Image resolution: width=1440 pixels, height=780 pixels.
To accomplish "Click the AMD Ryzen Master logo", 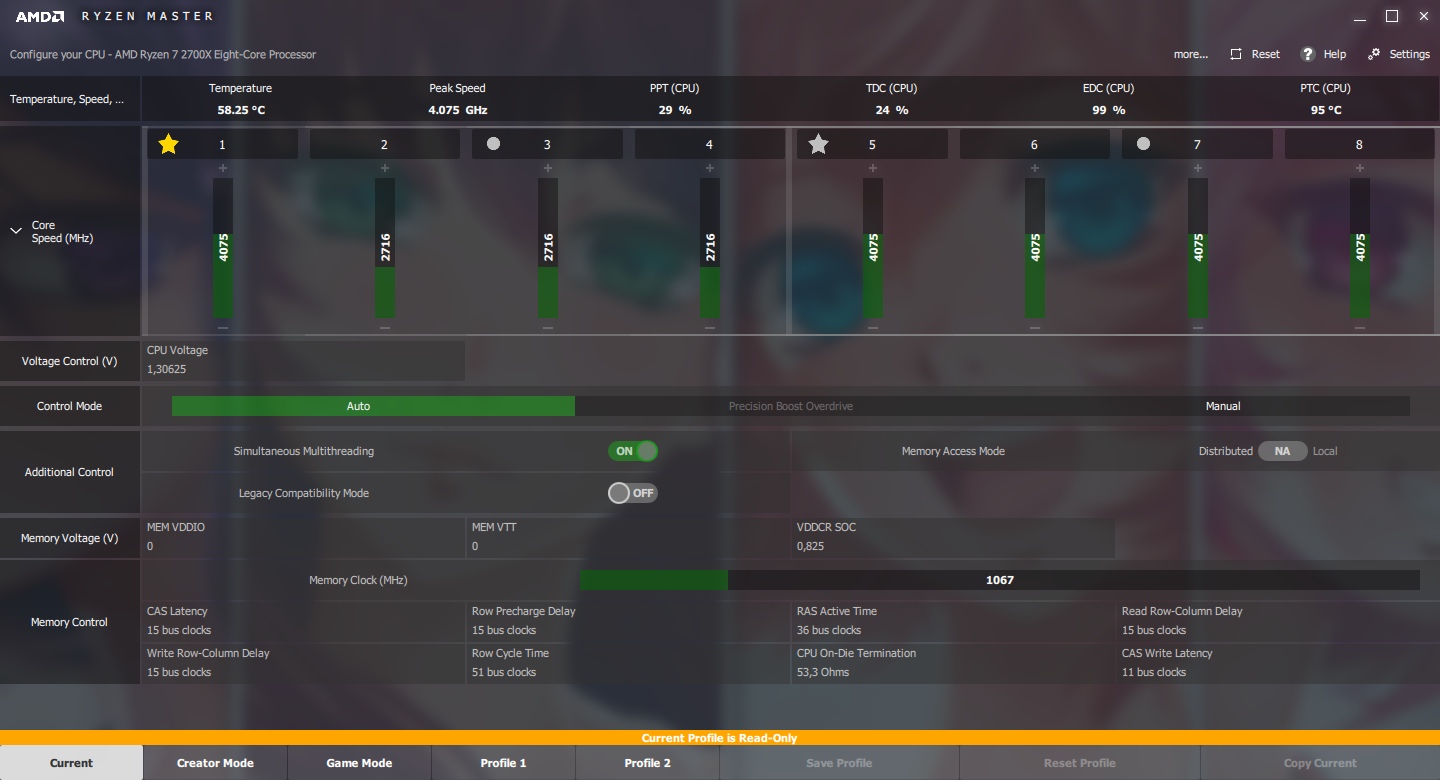I will (114, 16).
